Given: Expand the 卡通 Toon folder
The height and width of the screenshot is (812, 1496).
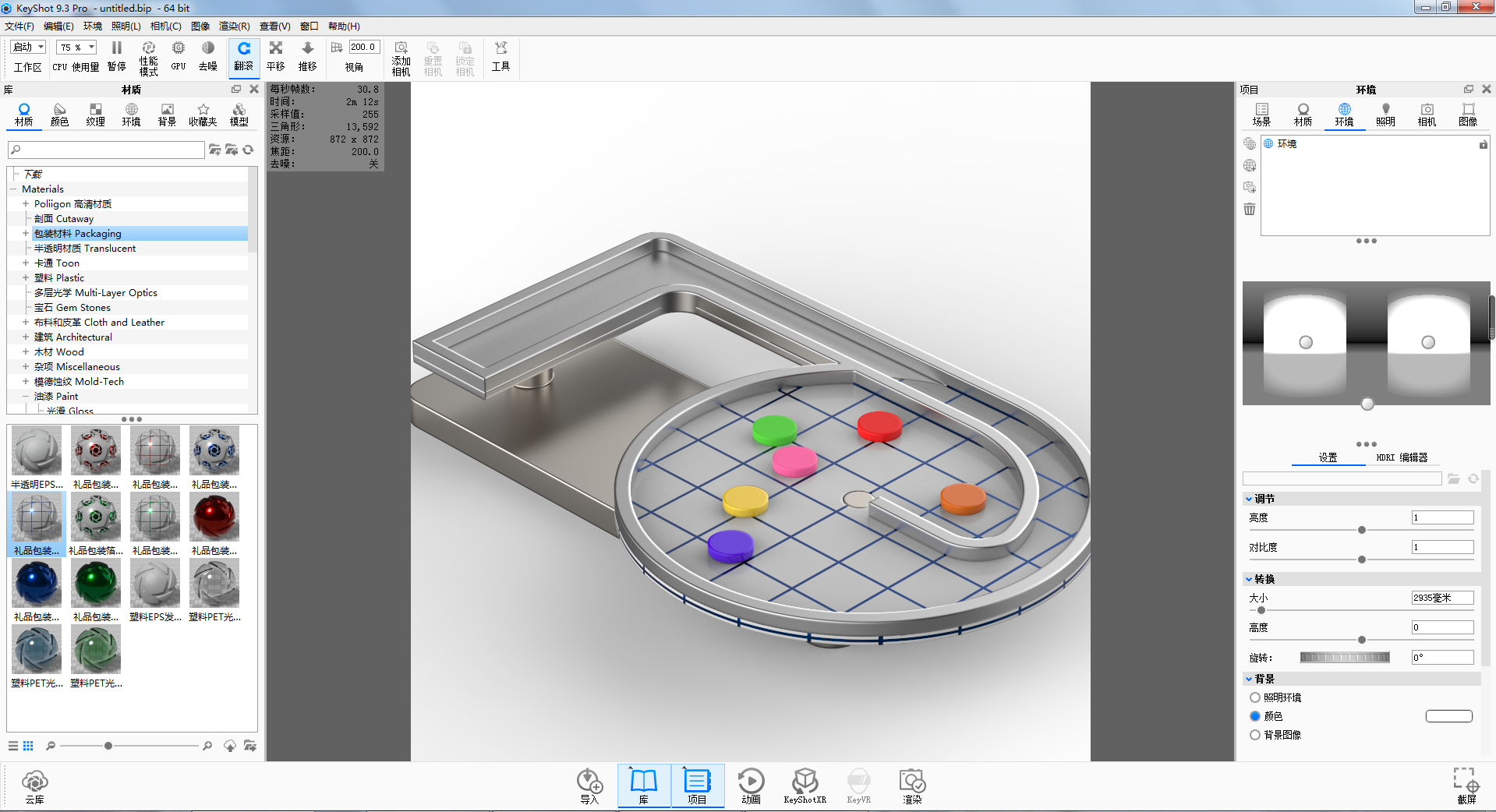Looking at the screenshot, I should point(26,263).
